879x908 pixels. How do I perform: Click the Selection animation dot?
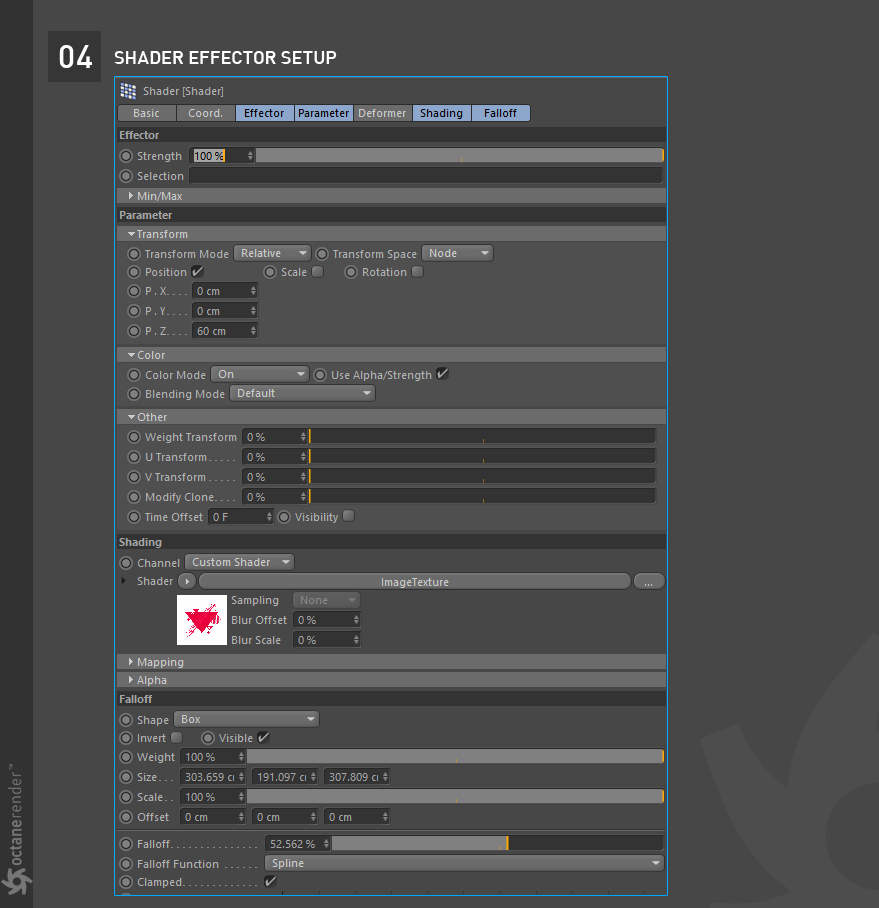[x=126, y=175]
